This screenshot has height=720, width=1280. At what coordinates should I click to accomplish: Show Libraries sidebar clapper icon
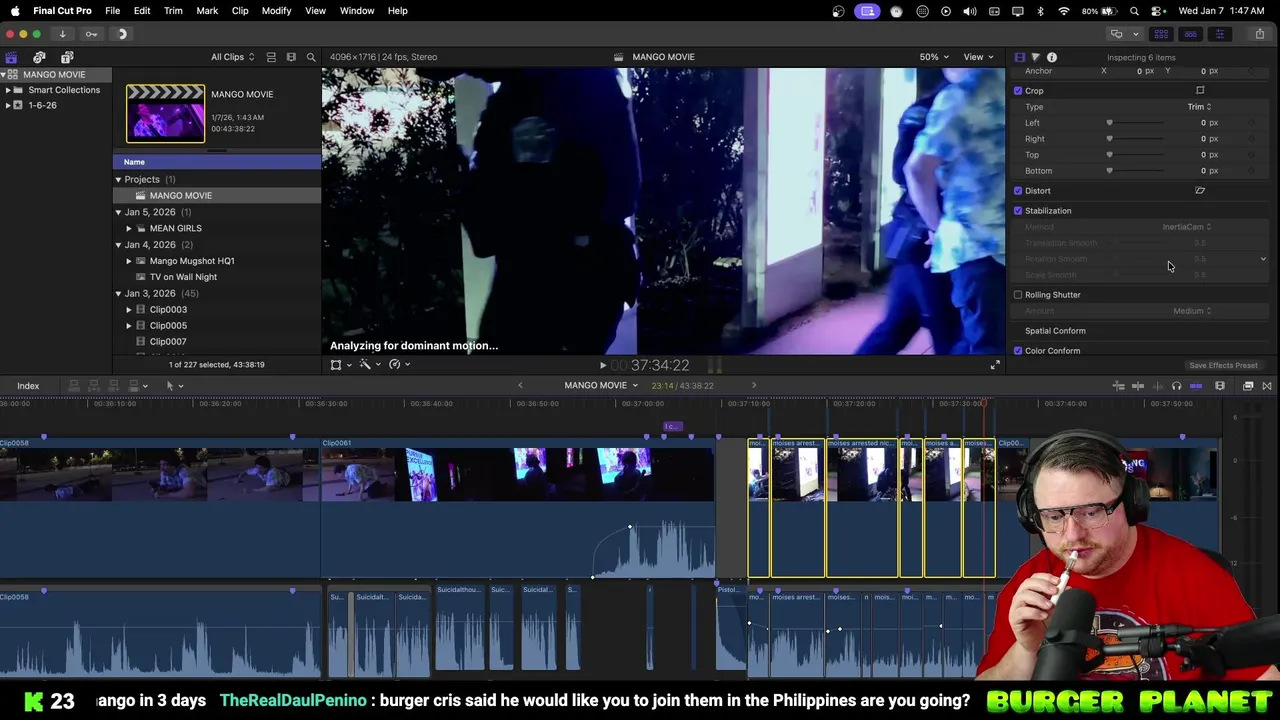pyautogui.click(x=11, y=57)
